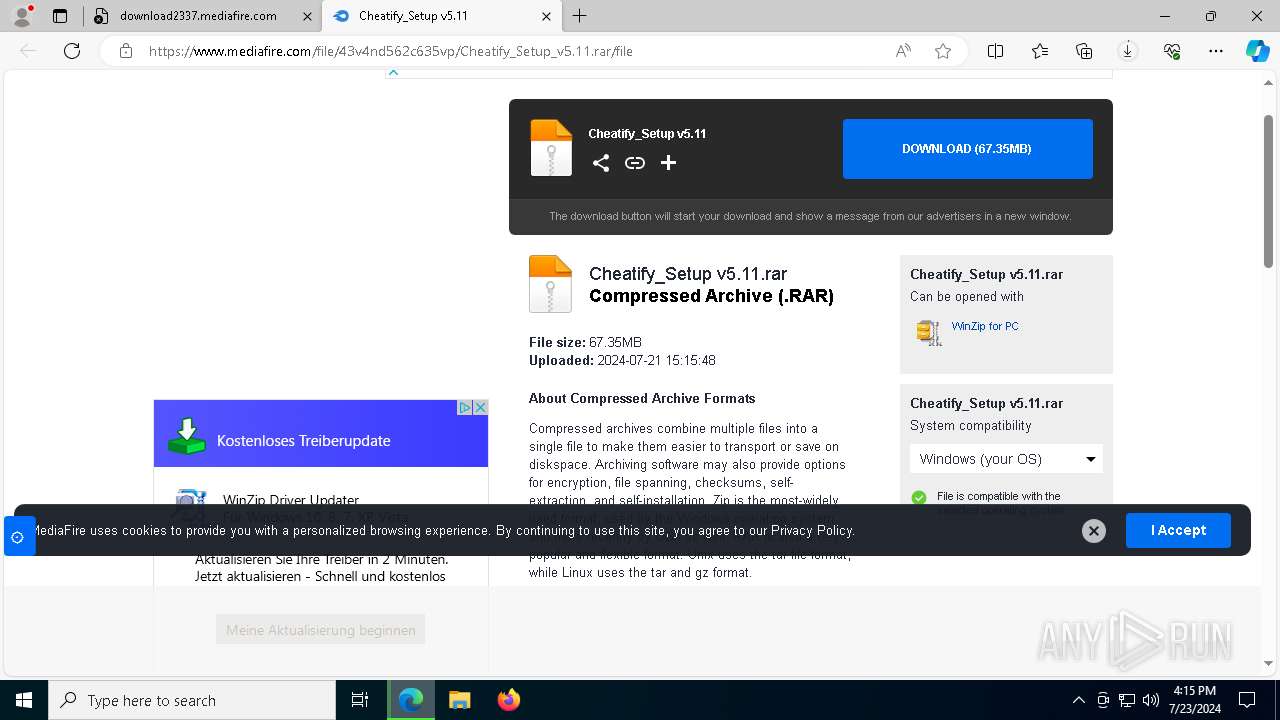Image resolution: width=1280 pixels, height=720 pixels.
Task: Open the Collections icon
Action: [1084, 51]
